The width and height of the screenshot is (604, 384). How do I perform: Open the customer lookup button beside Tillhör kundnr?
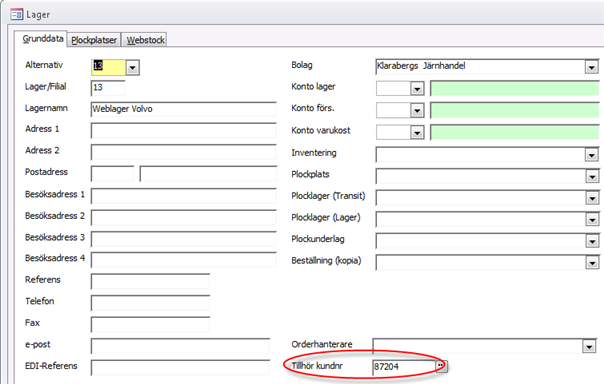(x=441, y=366)
